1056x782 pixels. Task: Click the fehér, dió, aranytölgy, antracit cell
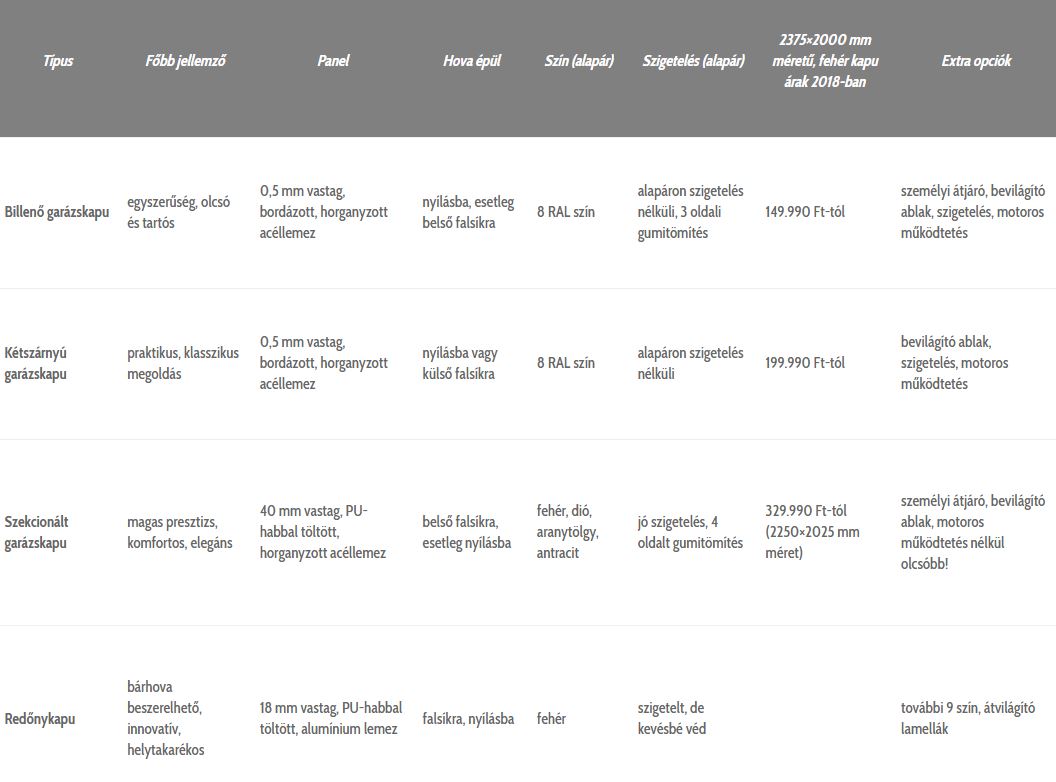coord(567,532)
